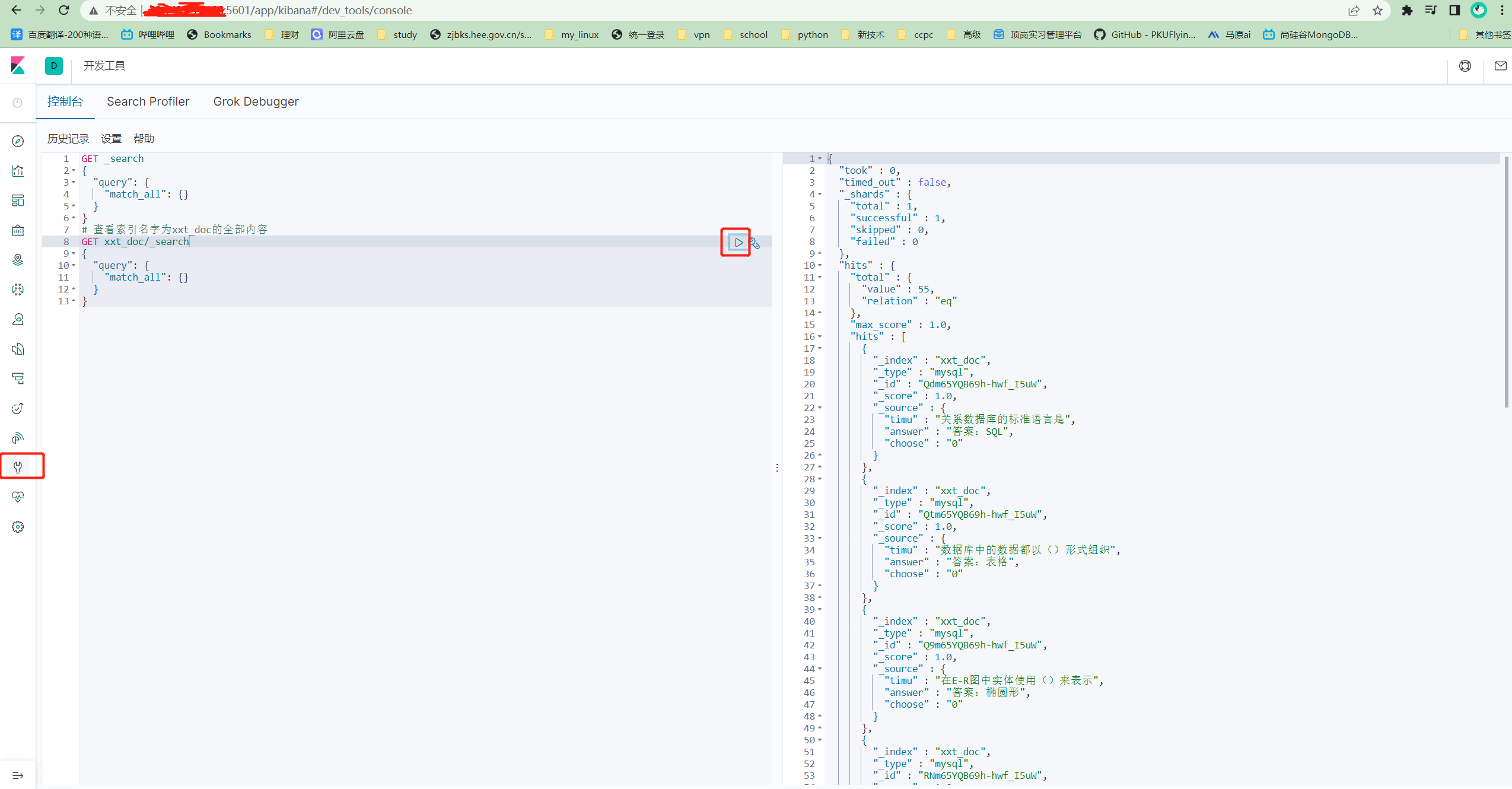1512x789 pixels.
Task: Open SIEM in the sidebar
Action: tap(18, 438)
